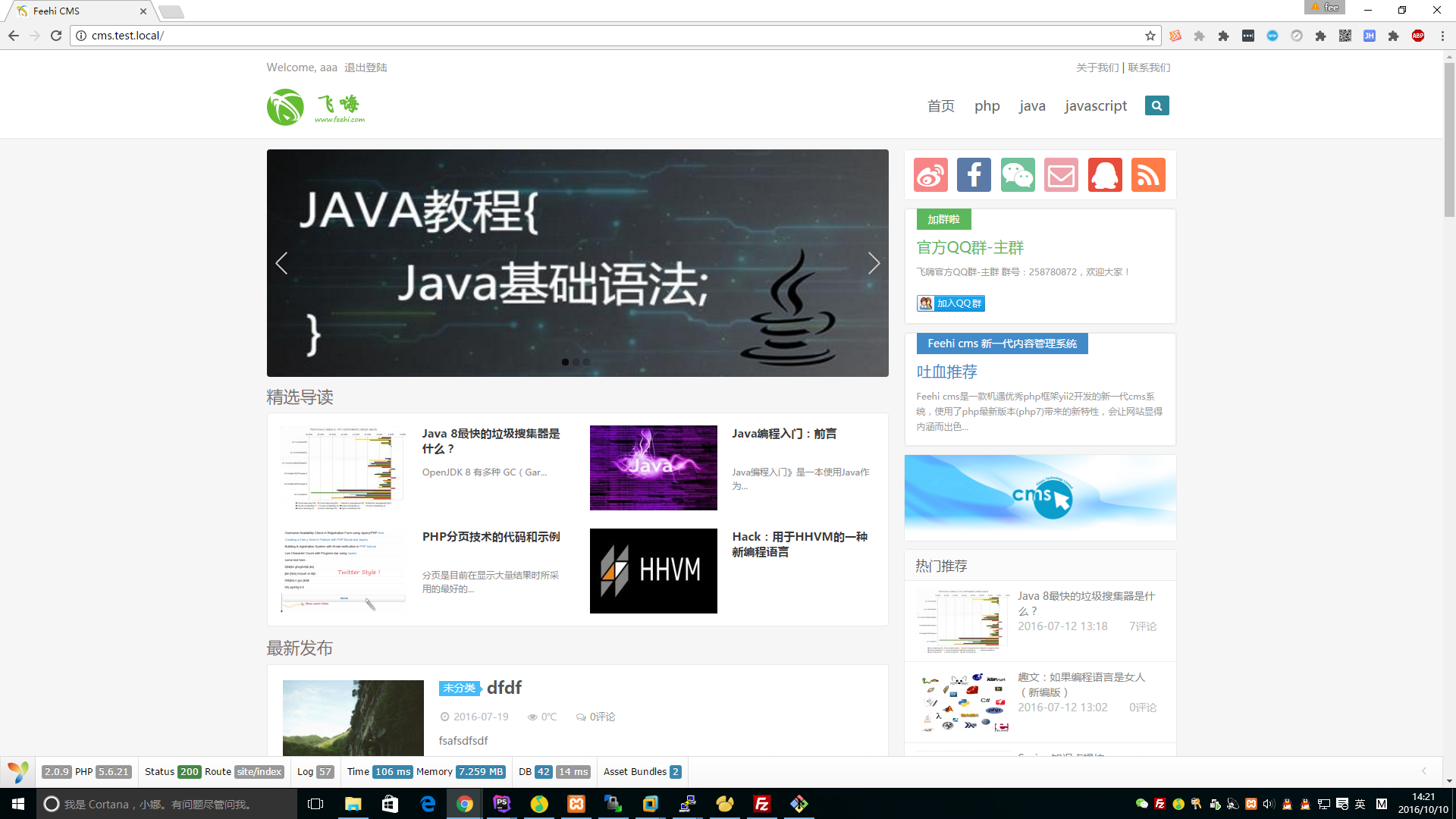Viewport: 1456px width, 819px height.
Task: Collapse the debug toolbar chevron
Action: pos(1423,771)
